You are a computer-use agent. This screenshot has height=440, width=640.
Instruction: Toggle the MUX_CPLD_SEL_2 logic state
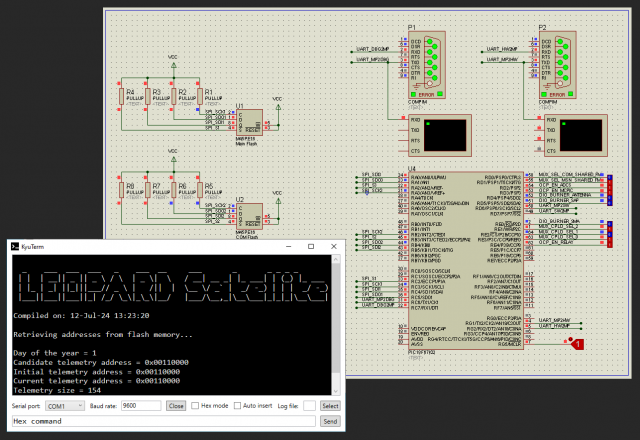tap(610, 229)
